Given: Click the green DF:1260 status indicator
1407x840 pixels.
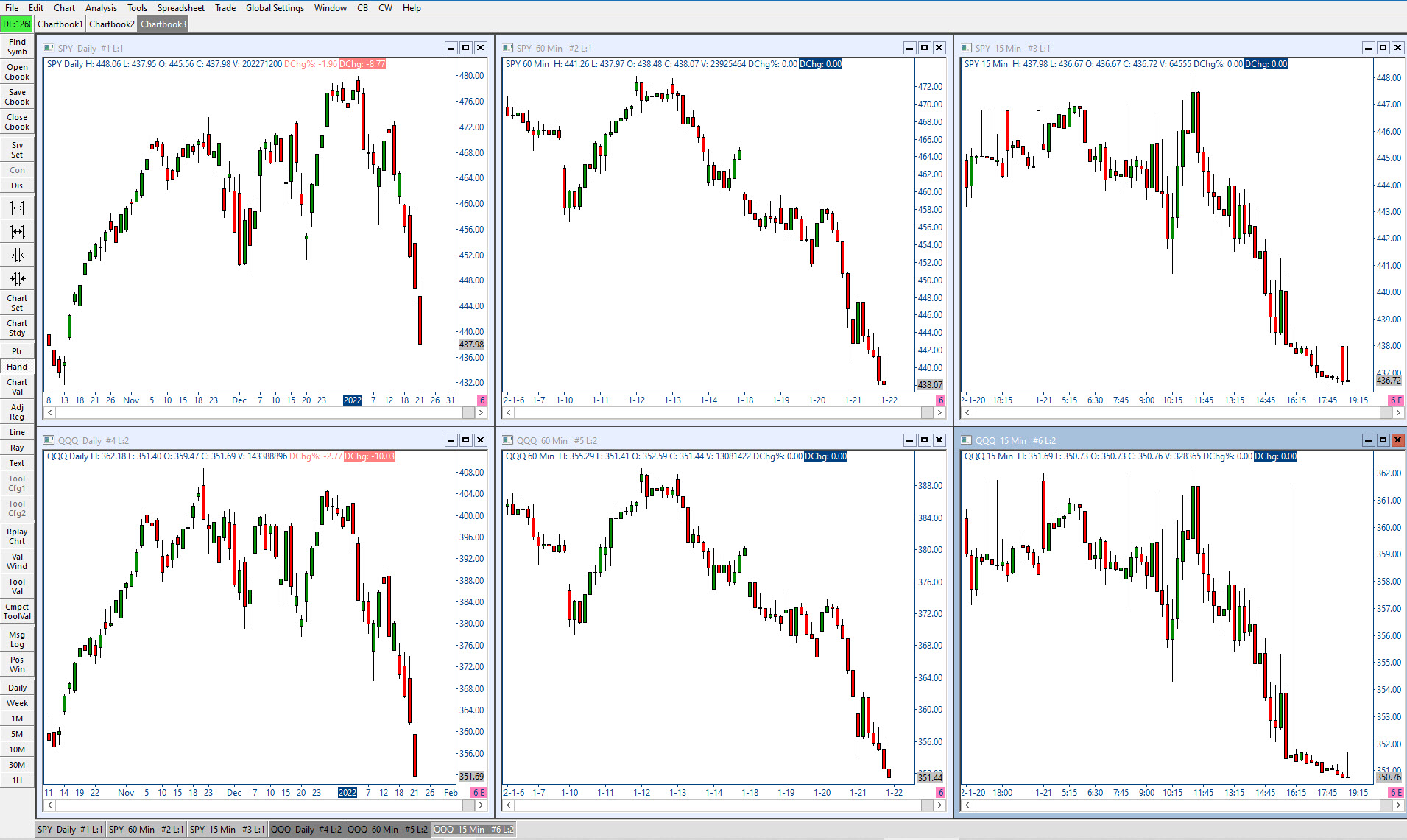Looking at the screenshot, I should pos(18,24).
